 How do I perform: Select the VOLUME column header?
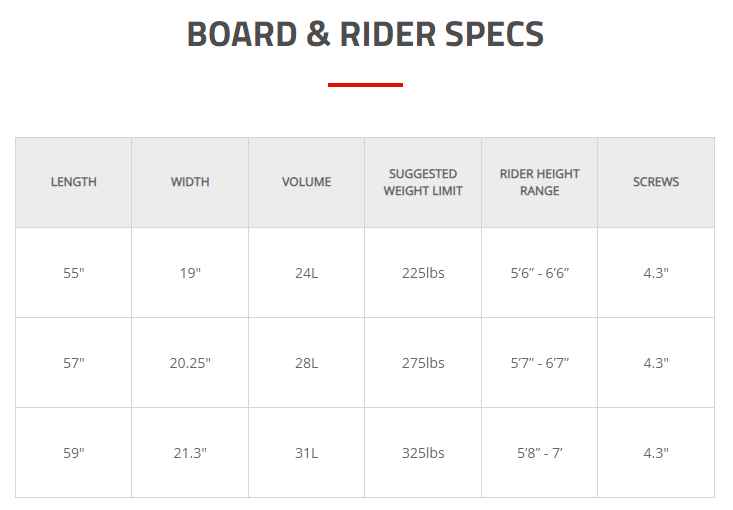click(x=306, y=182)
